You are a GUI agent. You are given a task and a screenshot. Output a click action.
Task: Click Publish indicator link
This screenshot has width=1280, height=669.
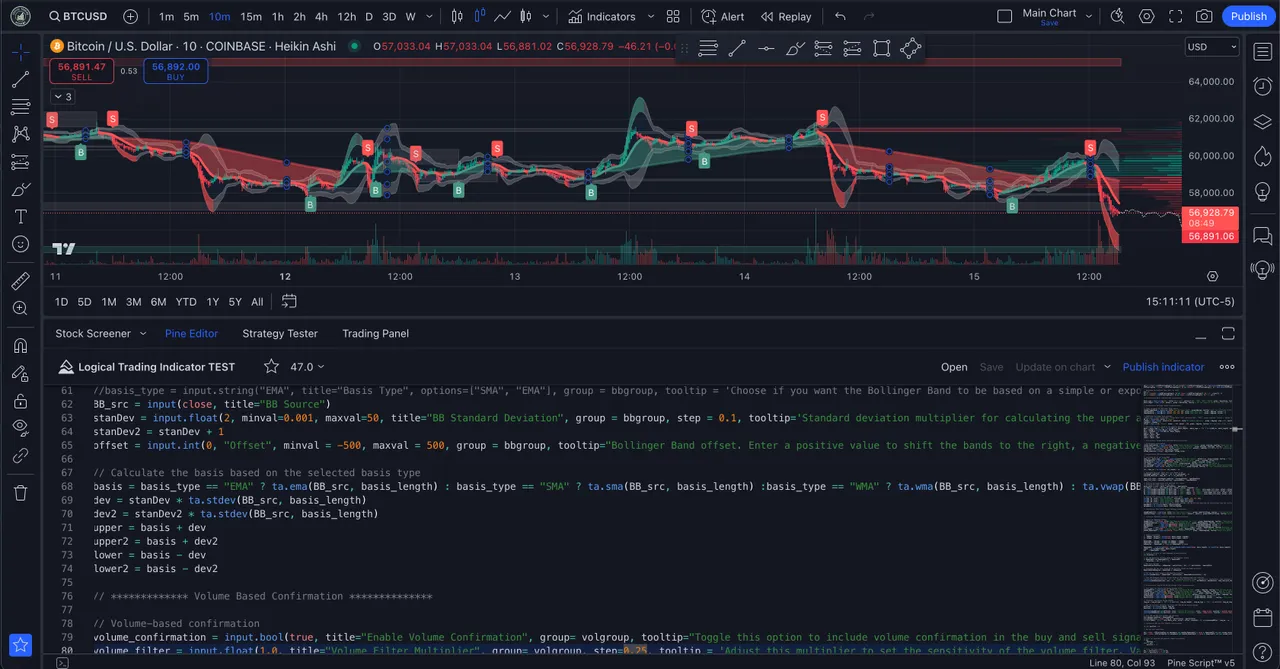coord(1163,367)
